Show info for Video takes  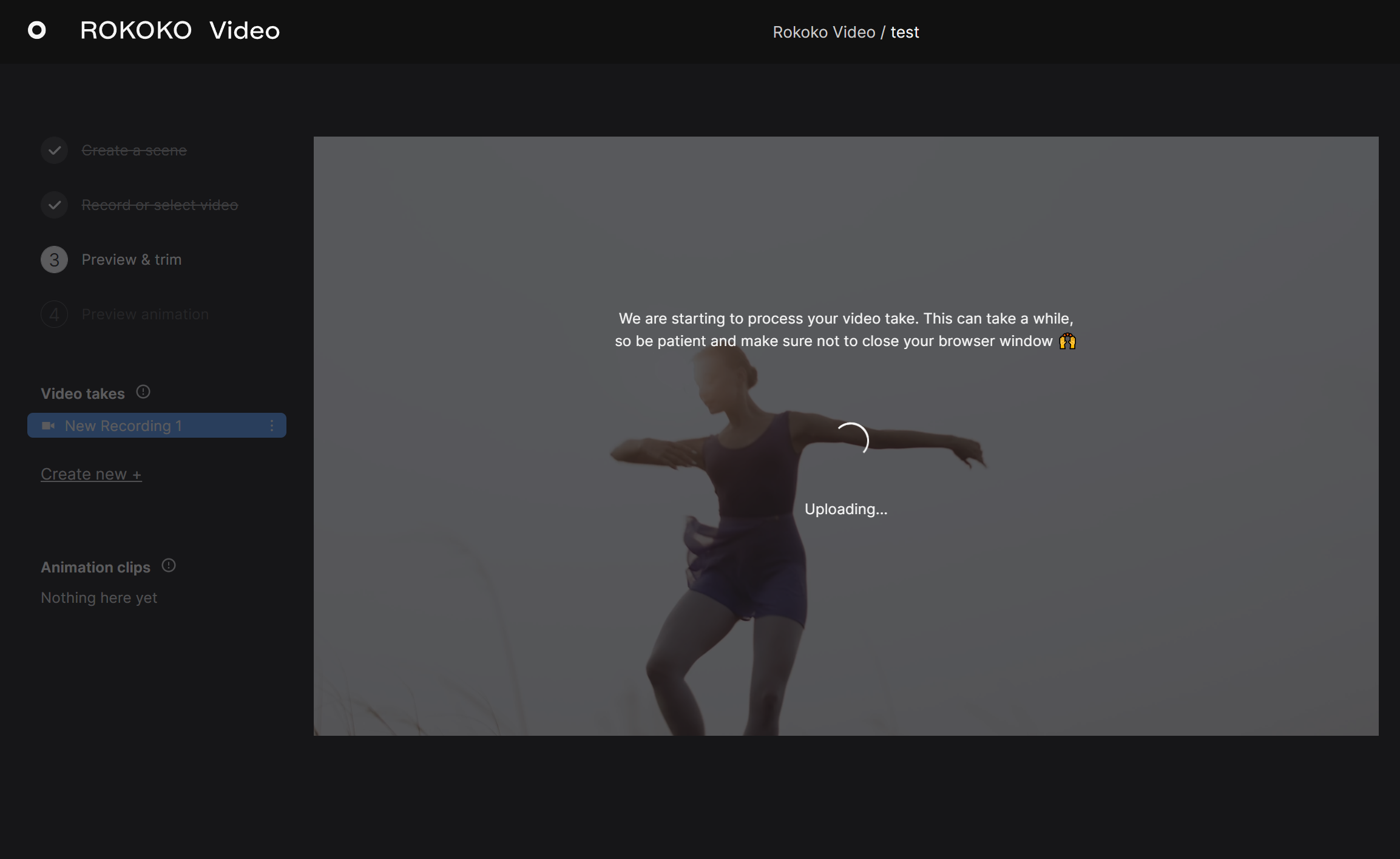point(143,392)
